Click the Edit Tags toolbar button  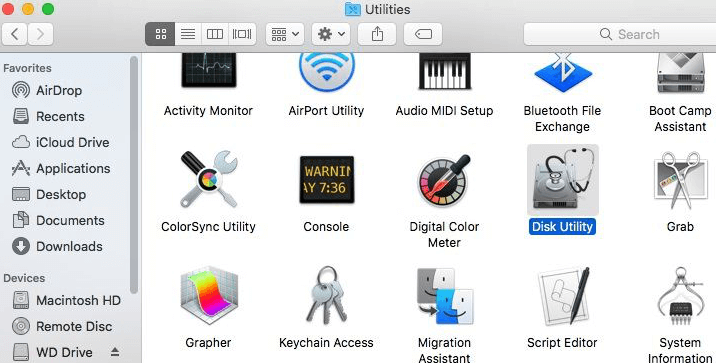coord(423,34)
